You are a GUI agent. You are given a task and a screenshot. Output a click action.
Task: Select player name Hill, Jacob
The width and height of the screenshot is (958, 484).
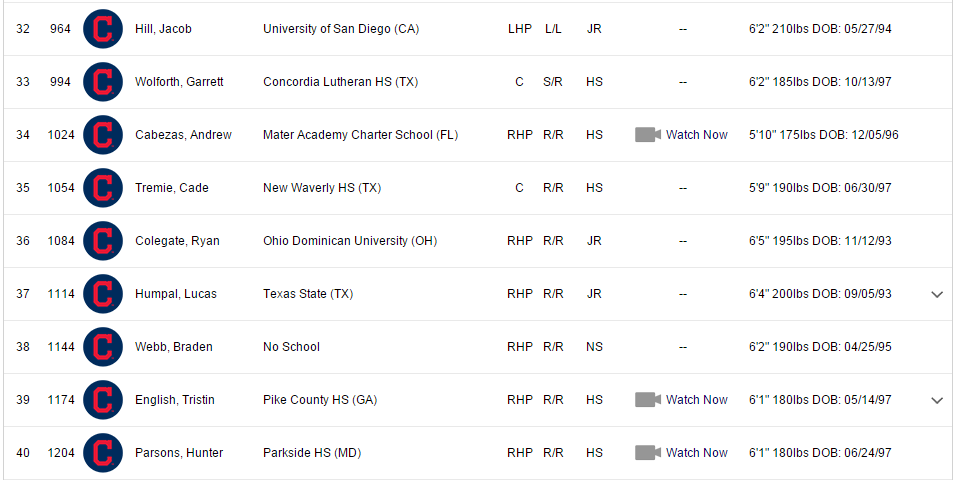coord(163,29)
